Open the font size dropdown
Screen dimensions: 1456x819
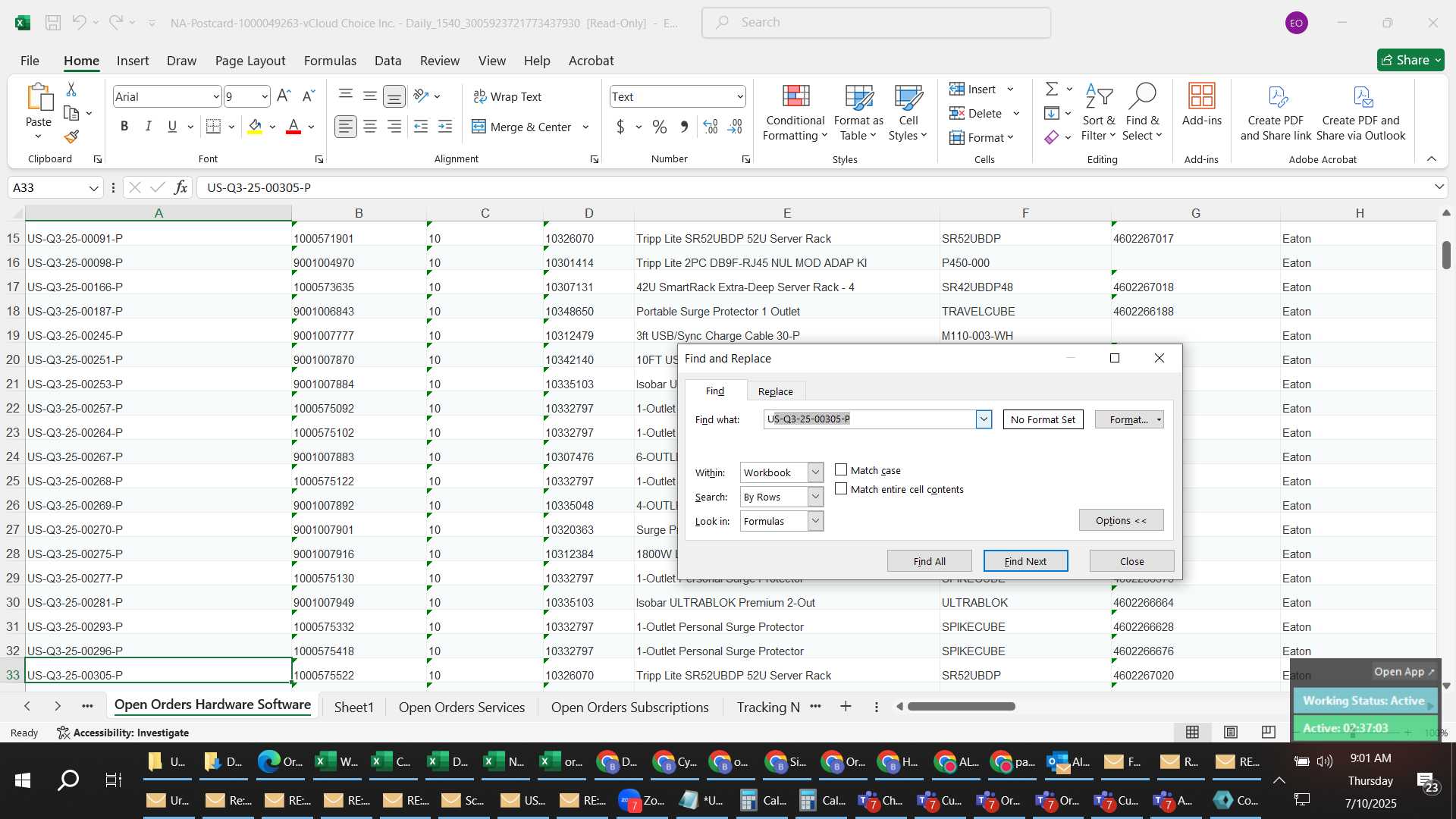[x=265, y=96]
